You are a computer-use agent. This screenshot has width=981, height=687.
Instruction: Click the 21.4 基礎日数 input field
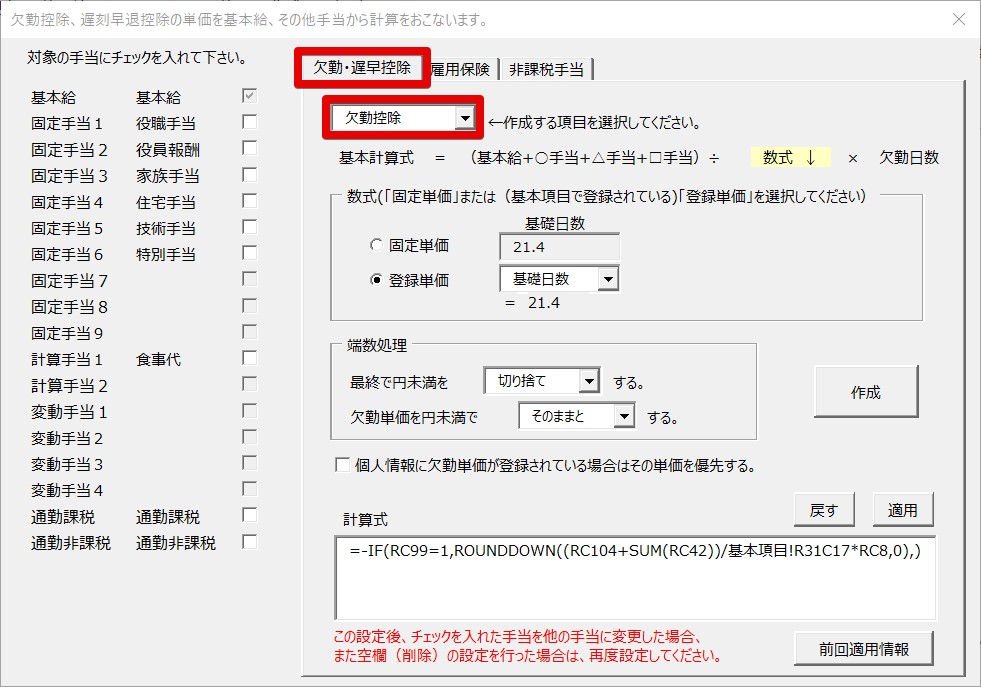(557, 247)
